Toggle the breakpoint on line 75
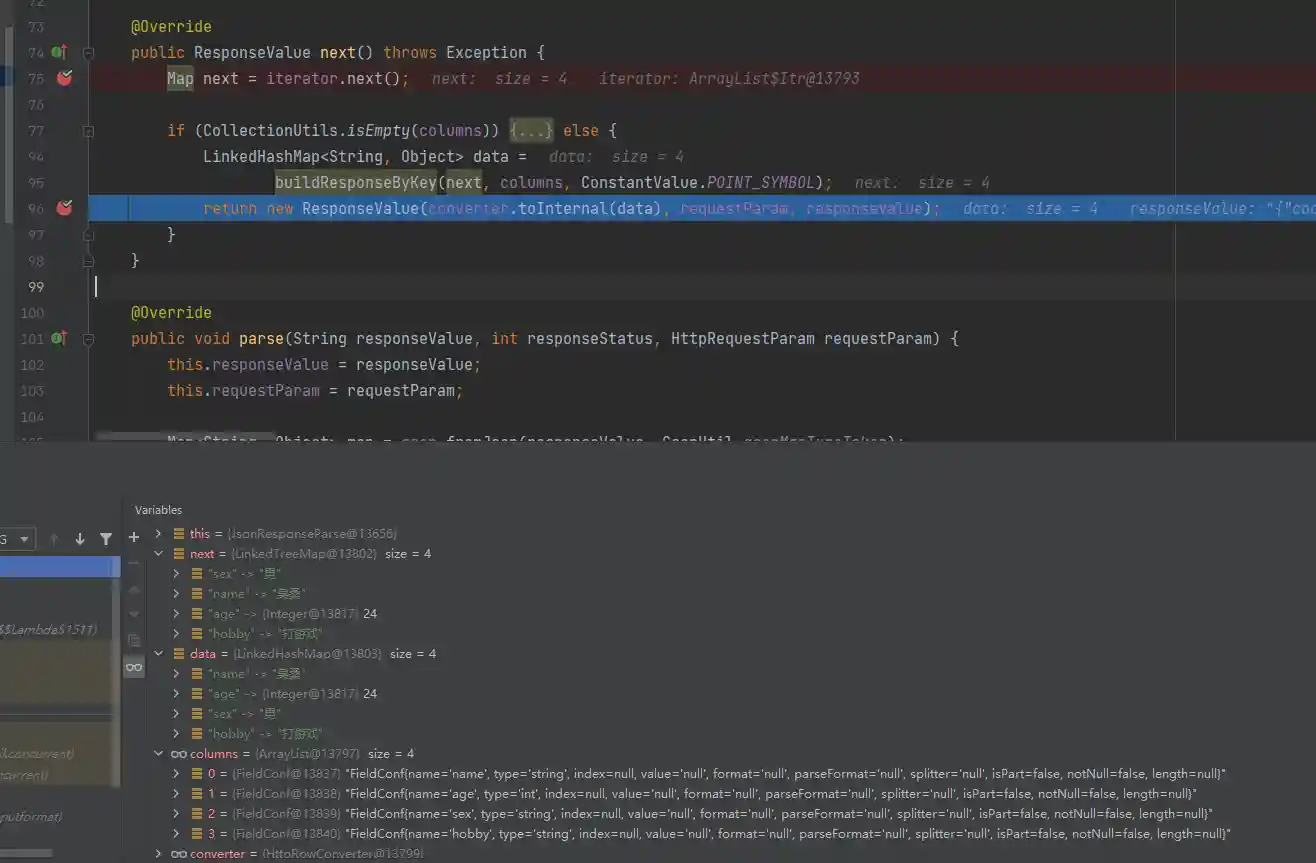The height and width of the screenshot is (863, 1316). [65, 78]
